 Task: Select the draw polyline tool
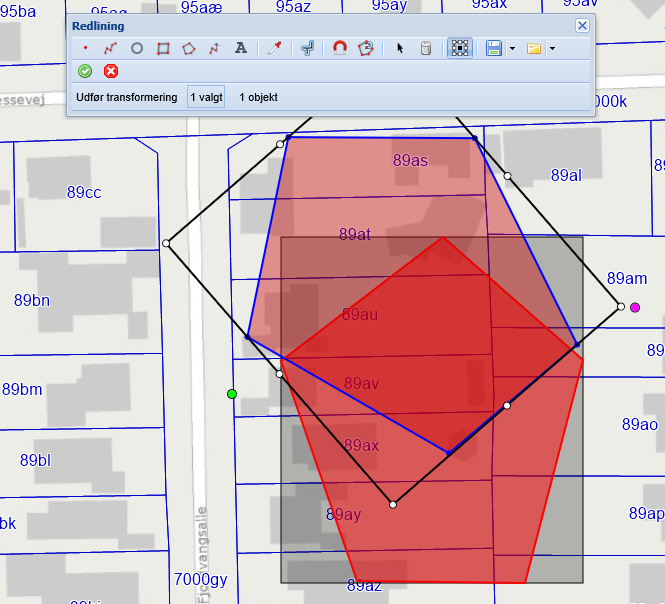click(110, 48)
